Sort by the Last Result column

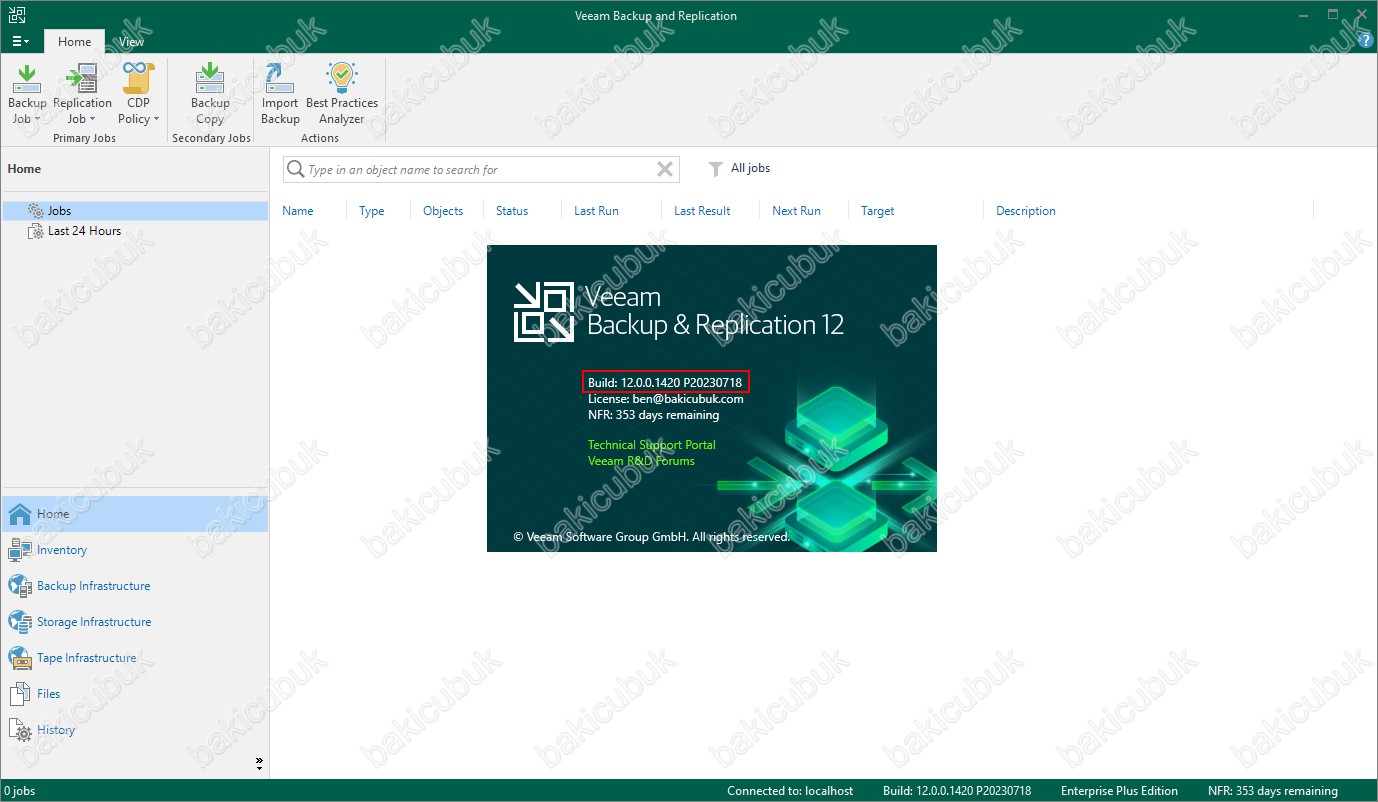pyautogui.click(x=702, y=211)
